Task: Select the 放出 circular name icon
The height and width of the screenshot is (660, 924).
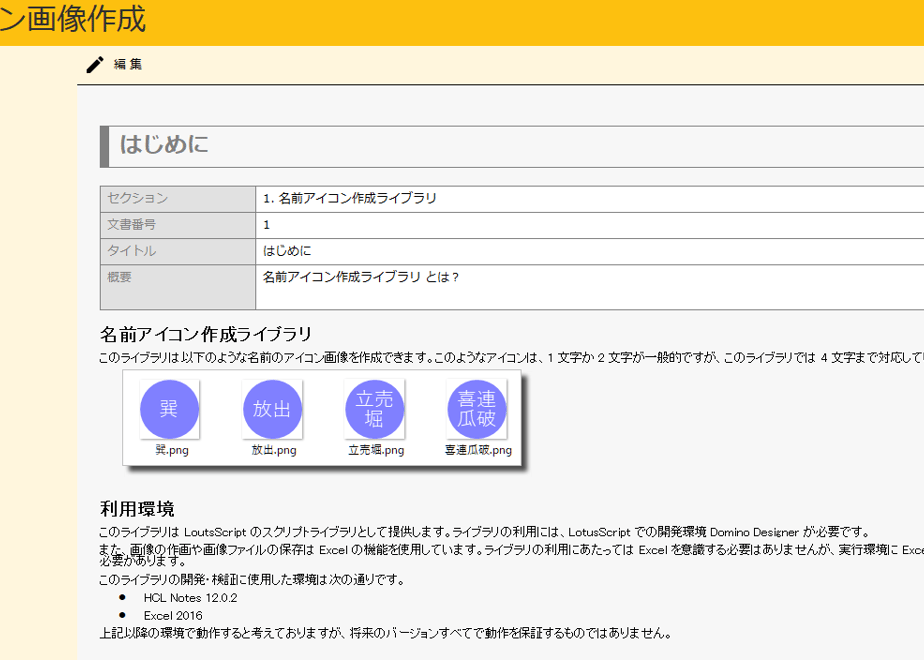Action: click(272, 409)
